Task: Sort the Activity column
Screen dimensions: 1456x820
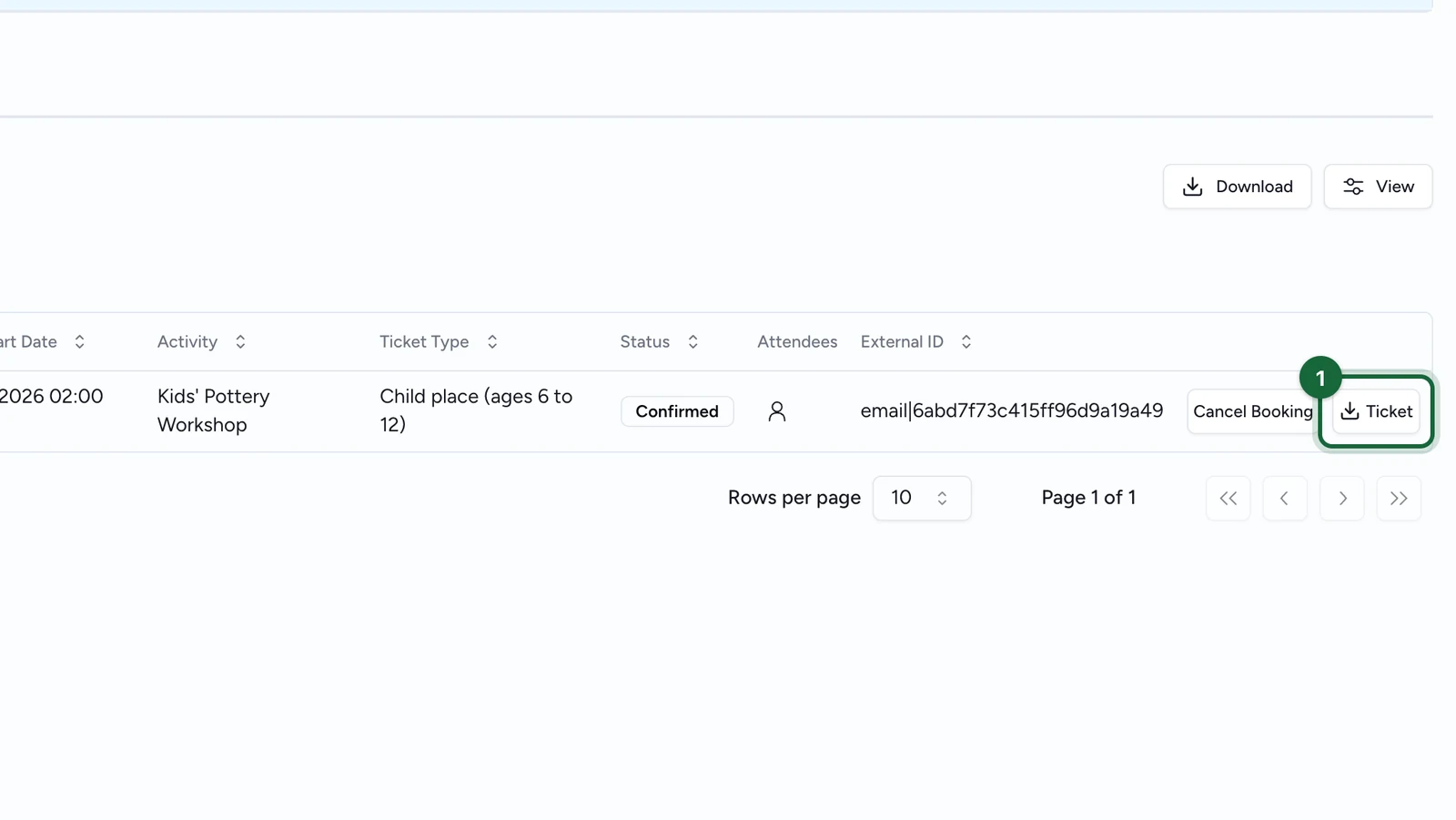Action: tap(201, 342)
